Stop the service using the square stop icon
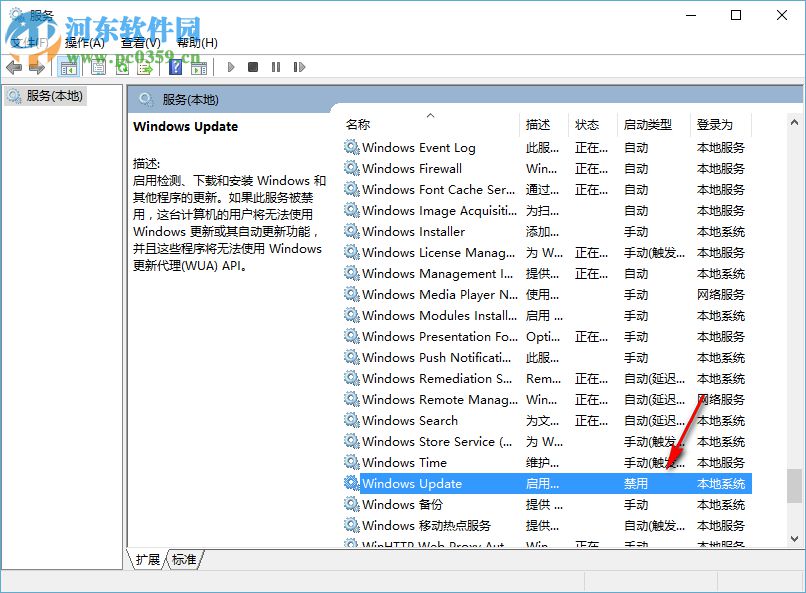The image size is (806, 593). [253, 66]
